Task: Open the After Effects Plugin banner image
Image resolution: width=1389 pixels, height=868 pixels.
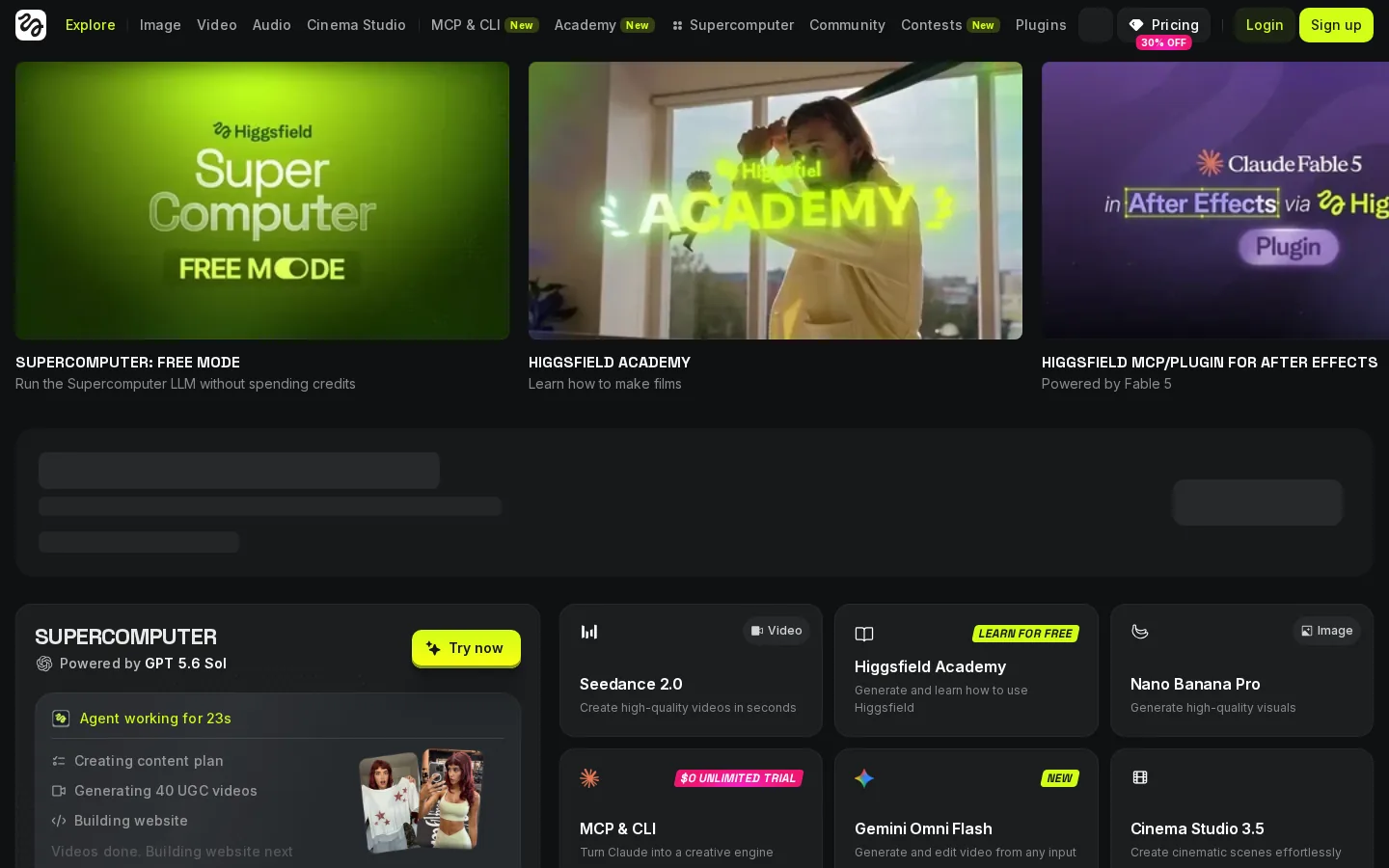Action: 1215,201
